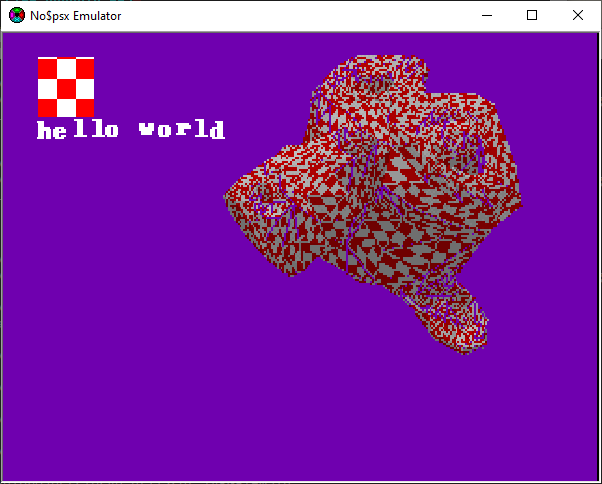Minimize the No$psx Emulator window
The height and width of the screenshot is (484, 602).
486,15
